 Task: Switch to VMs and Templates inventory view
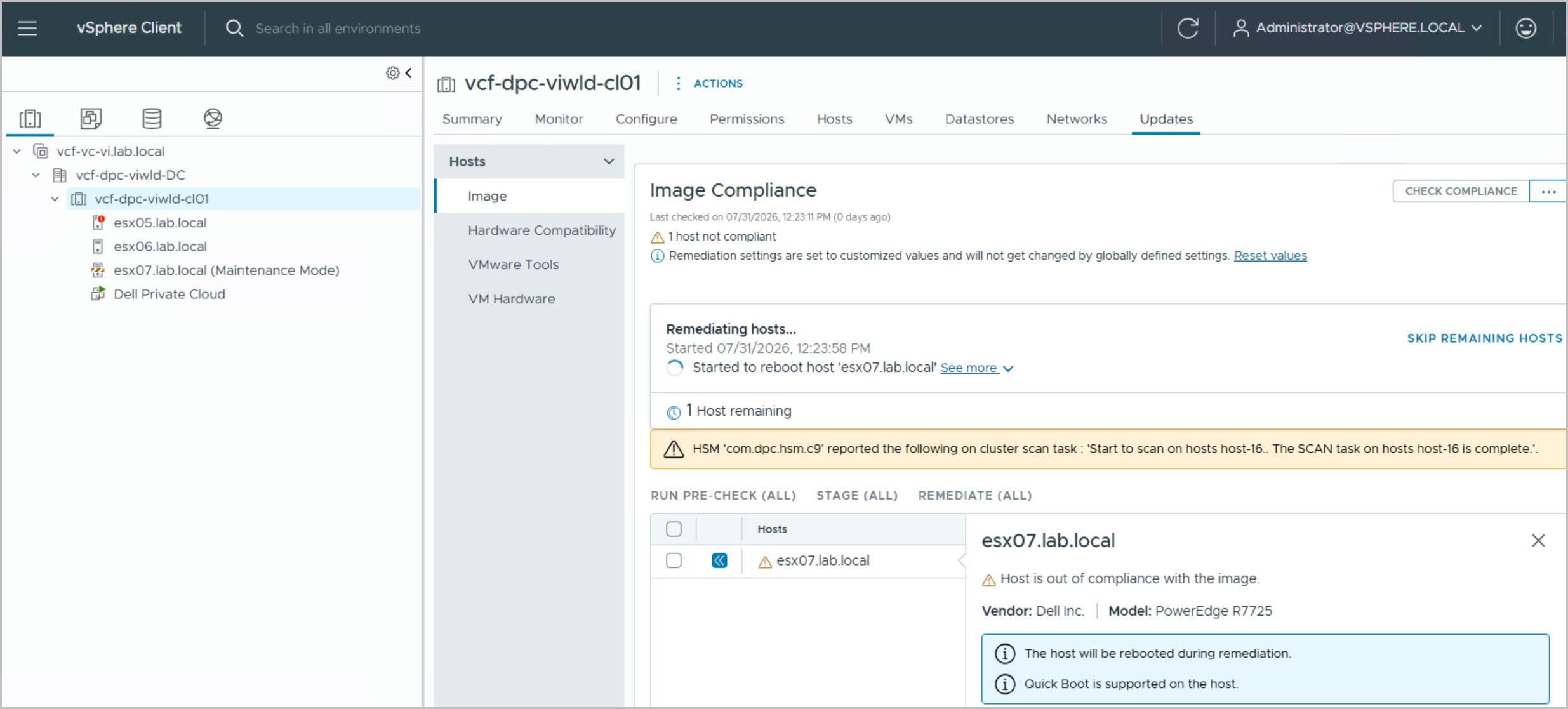click(x=91, y=119)
